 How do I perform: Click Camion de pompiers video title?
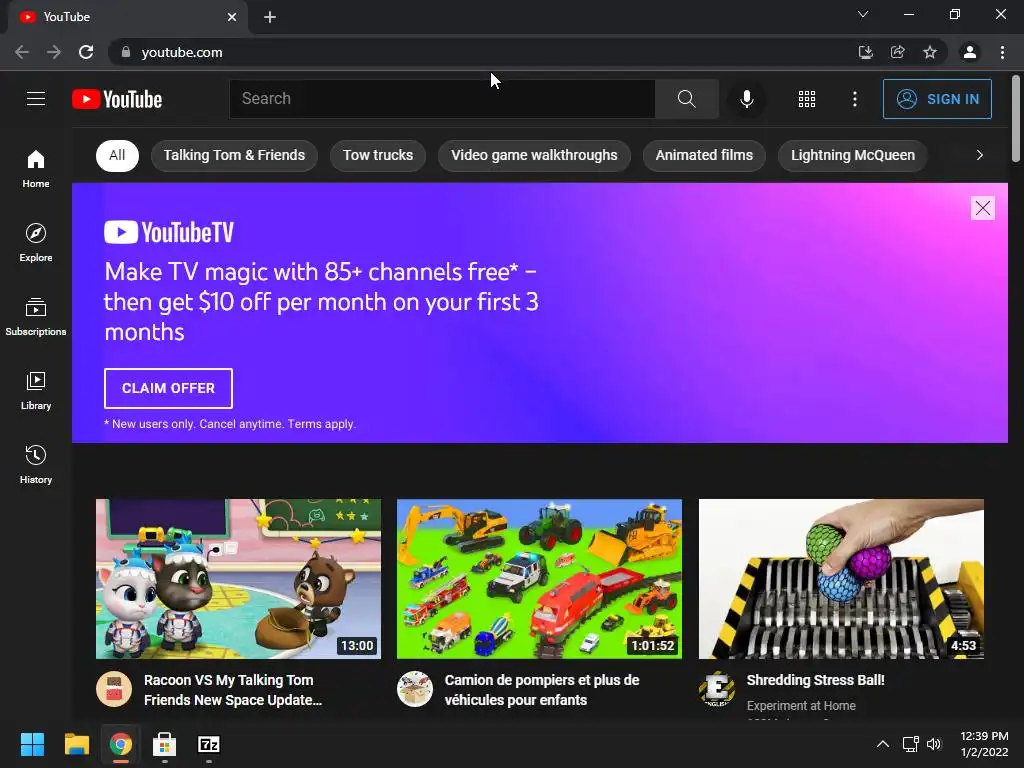(542, 690)
